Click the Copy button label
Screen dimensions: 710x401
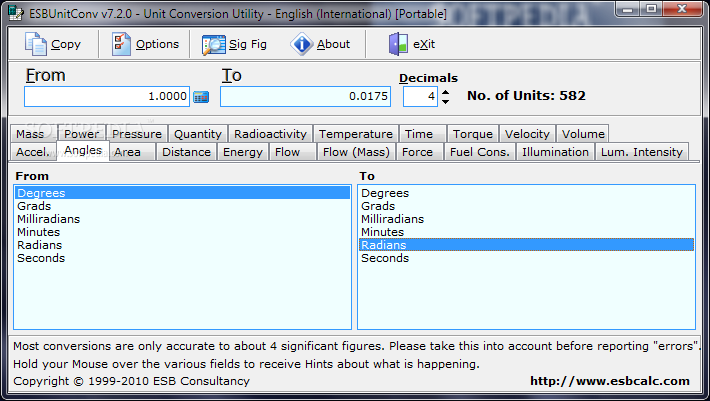(66, 44)
